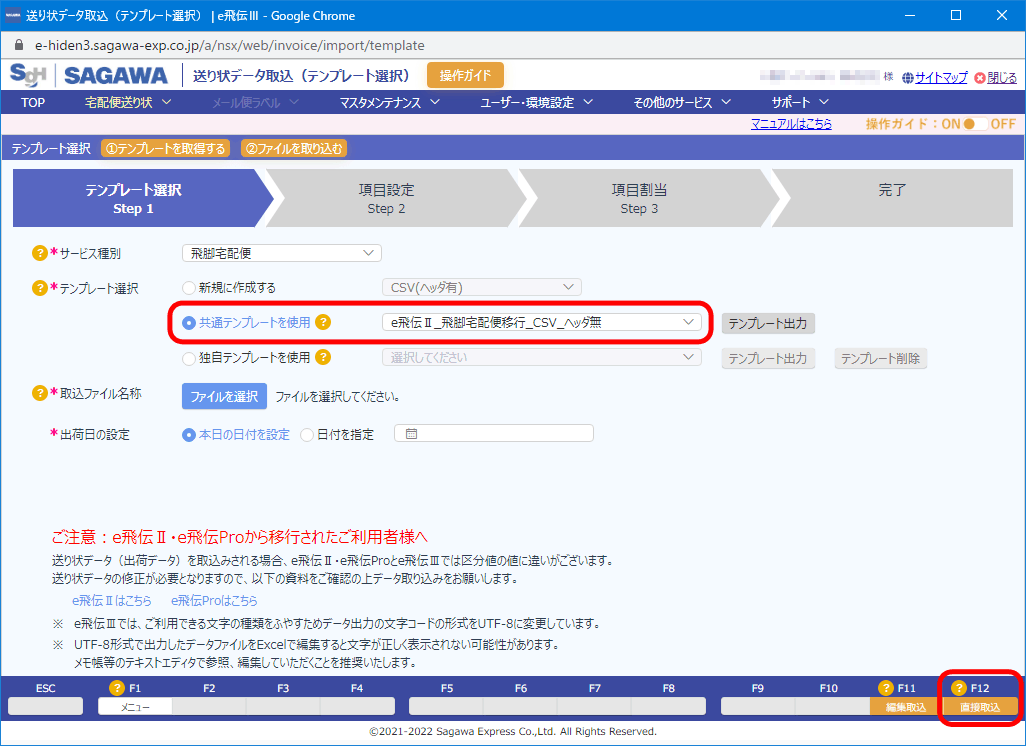Click the help icon on F11 key

pyautogui.click(x=885, y=688)
